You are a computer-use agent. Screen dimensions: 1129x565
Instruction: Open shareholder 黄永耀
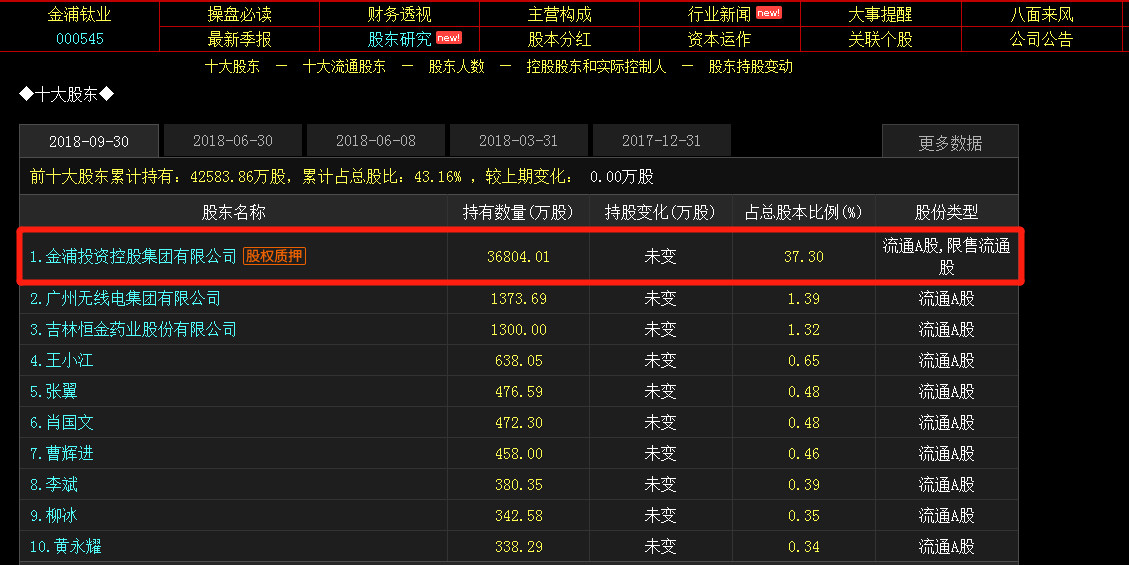point(78,546)
